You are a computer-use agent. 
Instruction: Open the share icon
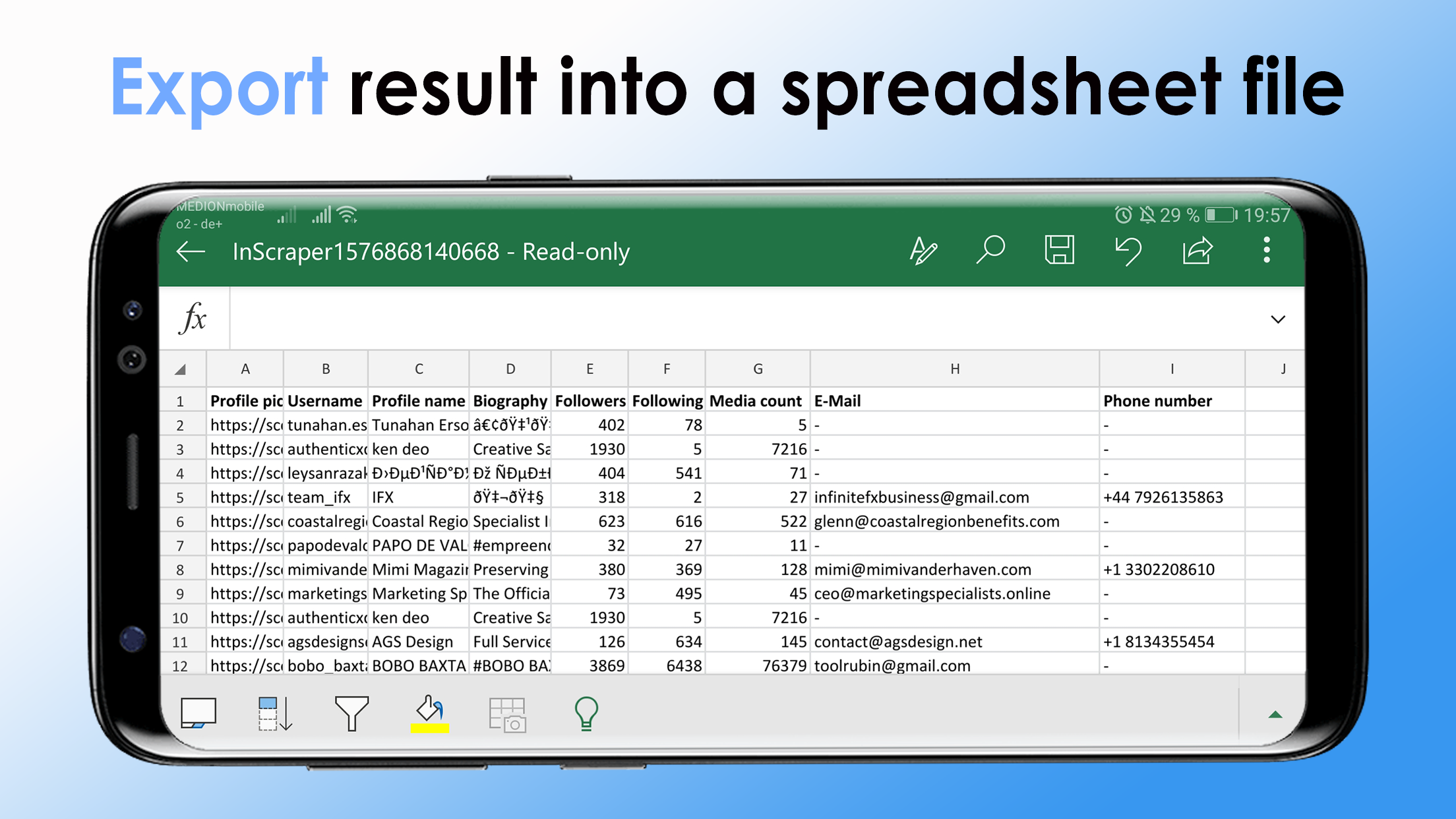click(x=1198, y=251)
